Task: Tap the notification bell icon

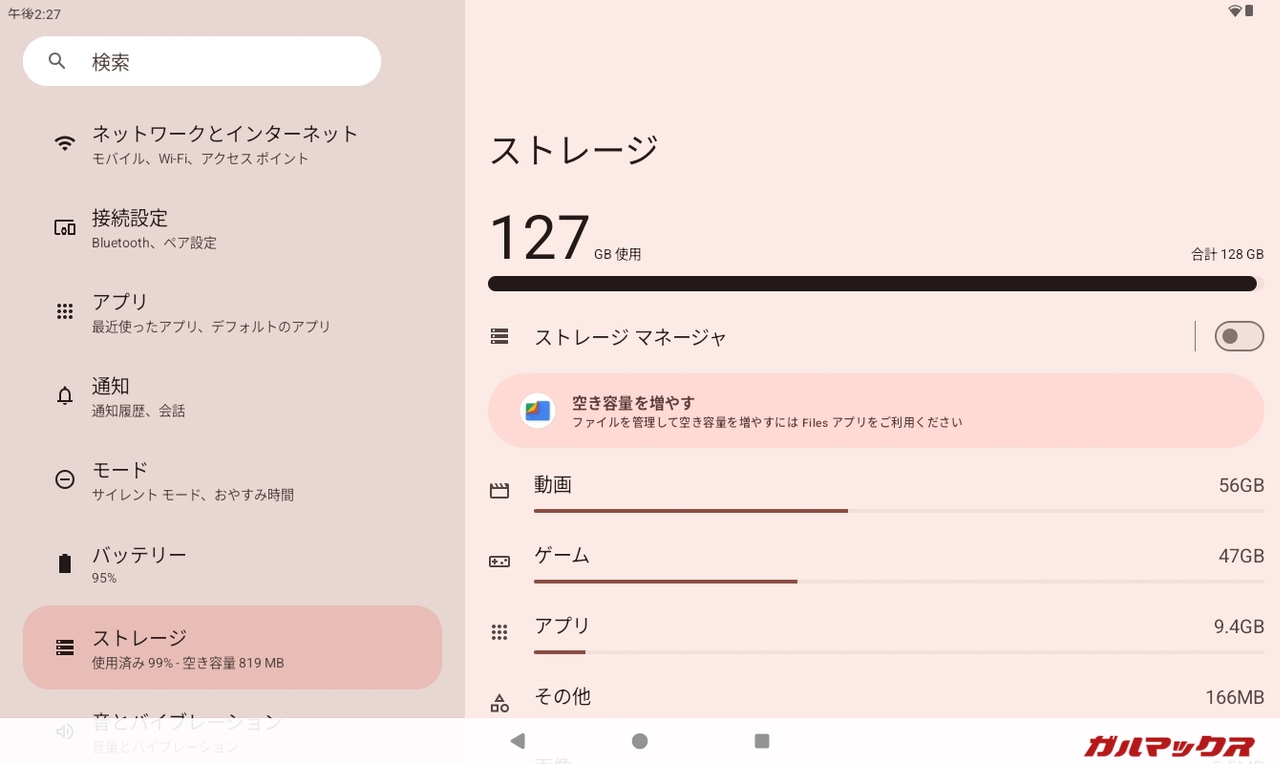Action: [x=65, y=396]
